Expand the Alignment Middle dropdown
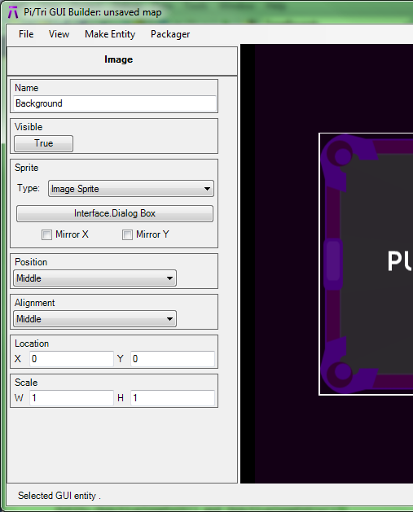Image resolution: width=413 pixels, height=512 pixels. point(95,319)
